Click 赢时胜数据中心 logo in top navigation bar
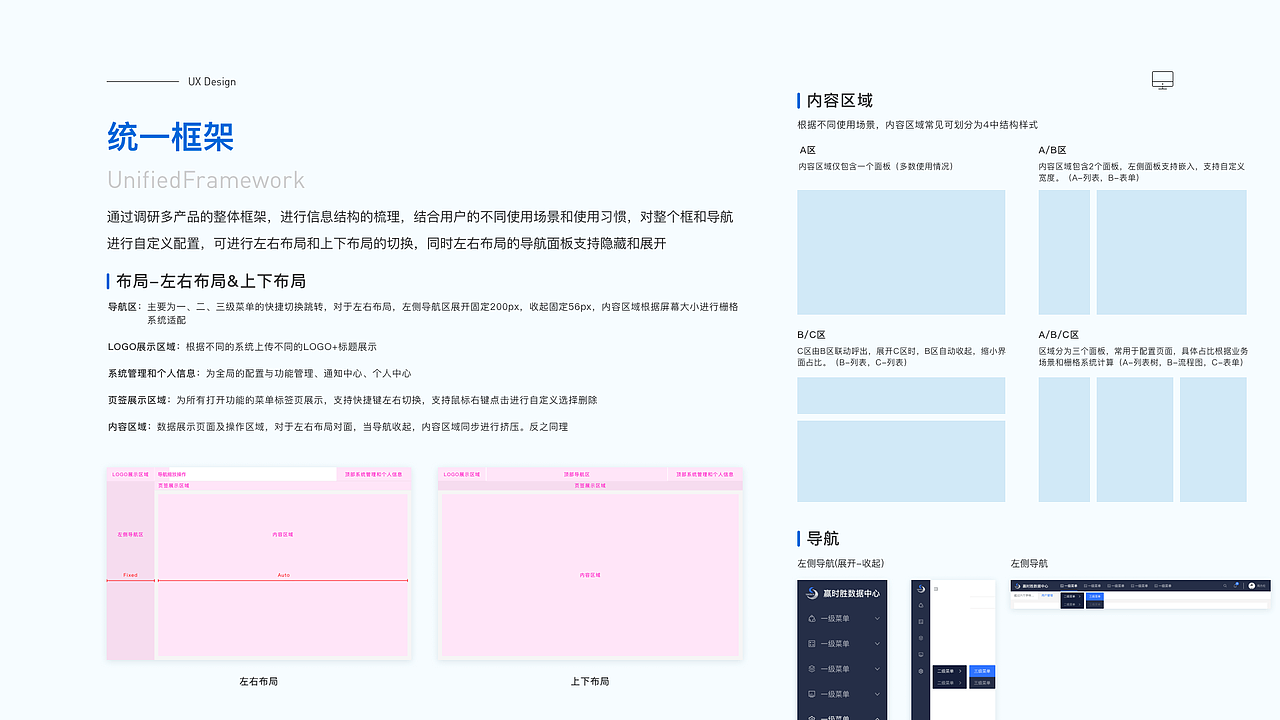This screenshot has width=1280, height=720. (1031, 586)
